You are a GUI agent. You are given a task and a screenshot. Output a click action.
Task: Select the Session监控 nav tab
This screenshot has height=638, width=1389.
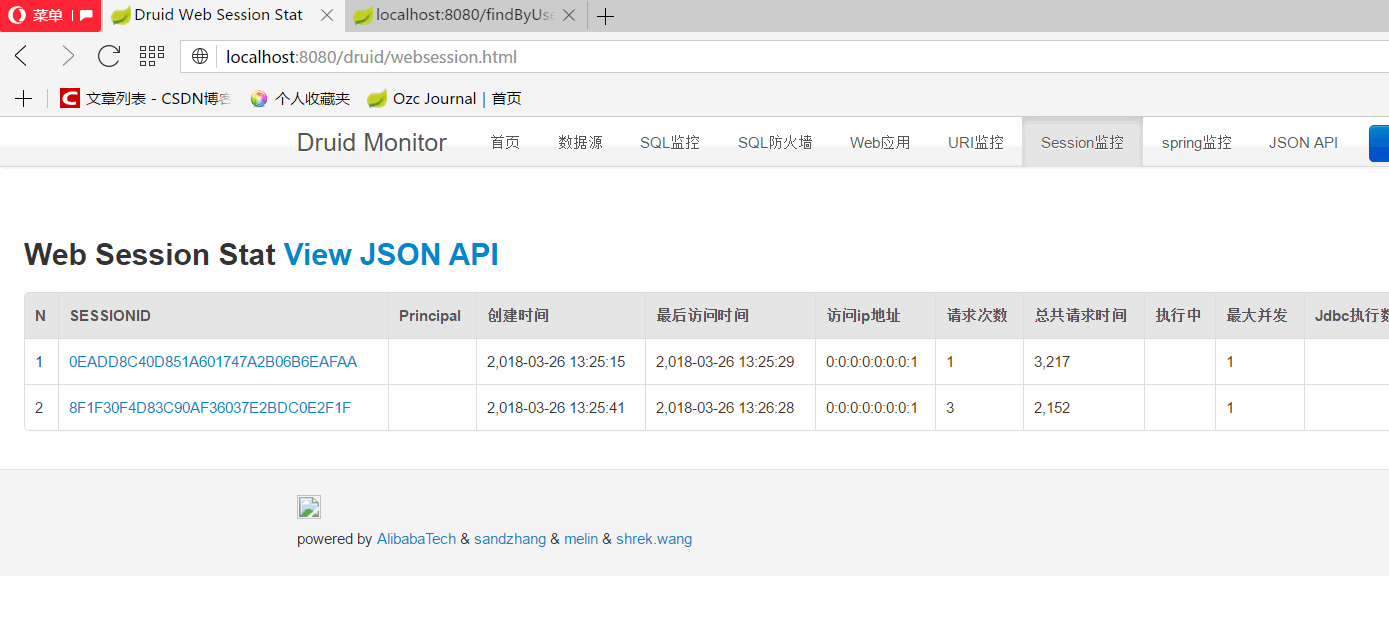1082,142
